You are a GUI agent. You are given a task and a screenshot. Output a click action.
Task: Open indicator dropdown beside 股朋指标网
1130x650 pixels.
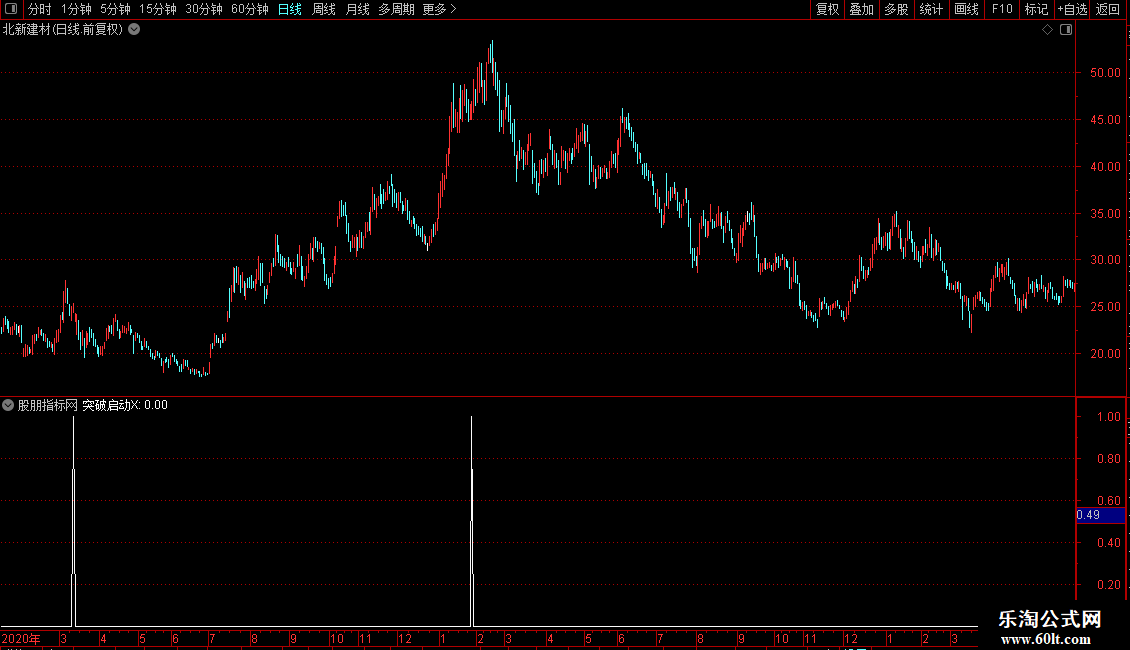coord(8,405)
